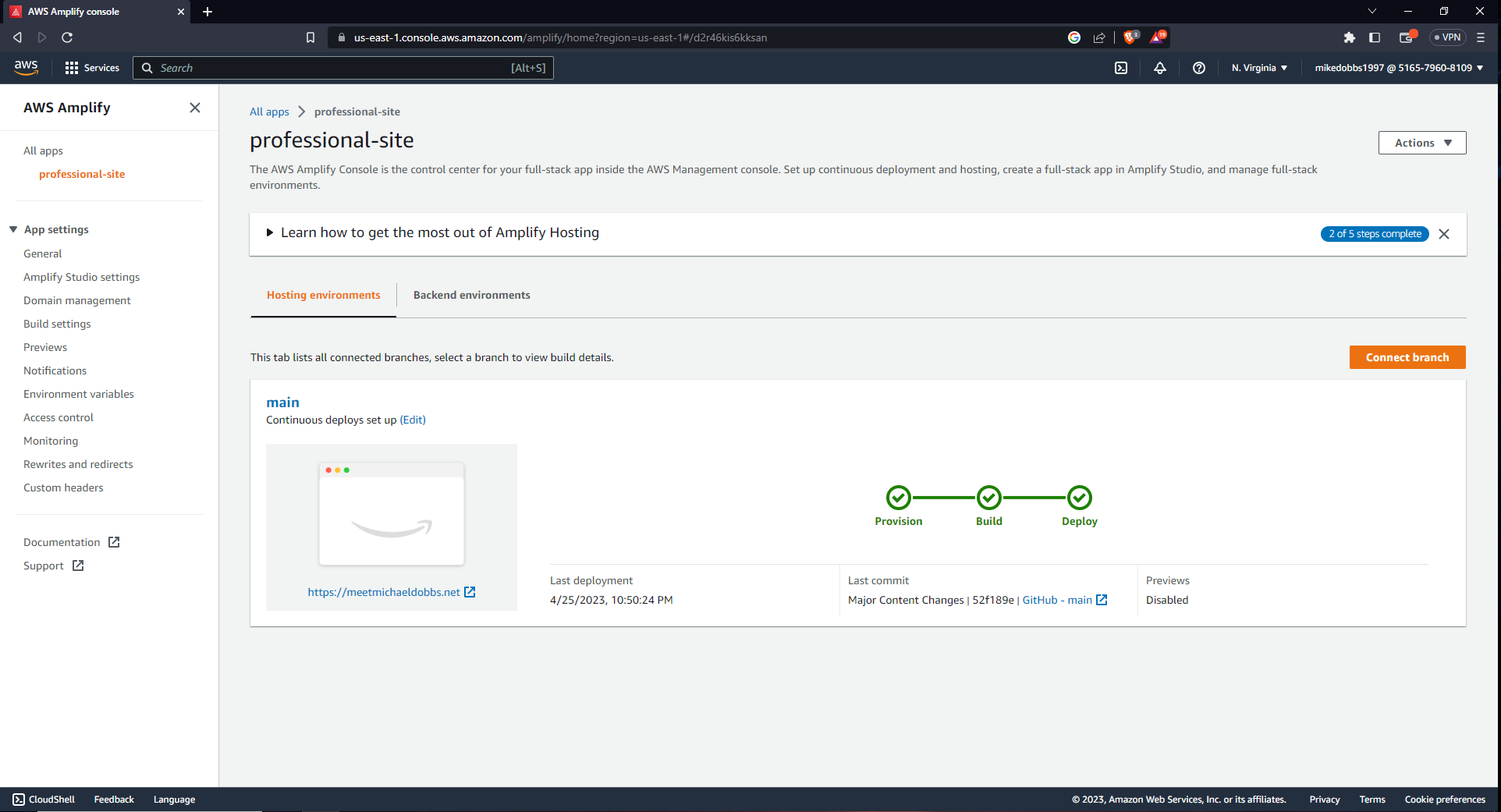The image size is (1501, 812).
Task: Dismiss the Amplify Hosting steps banner
Action: tap(1444, 234)
